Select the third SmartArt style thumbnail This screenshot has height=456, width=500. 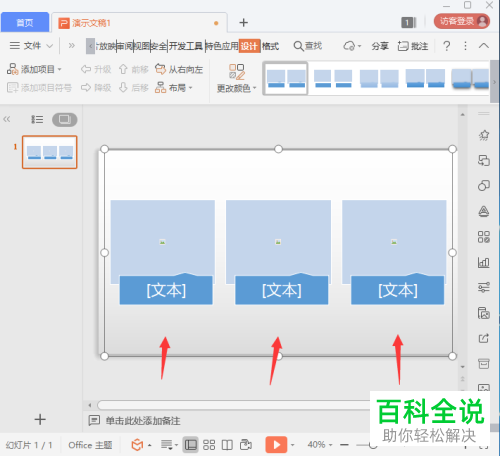pos(379,79)
